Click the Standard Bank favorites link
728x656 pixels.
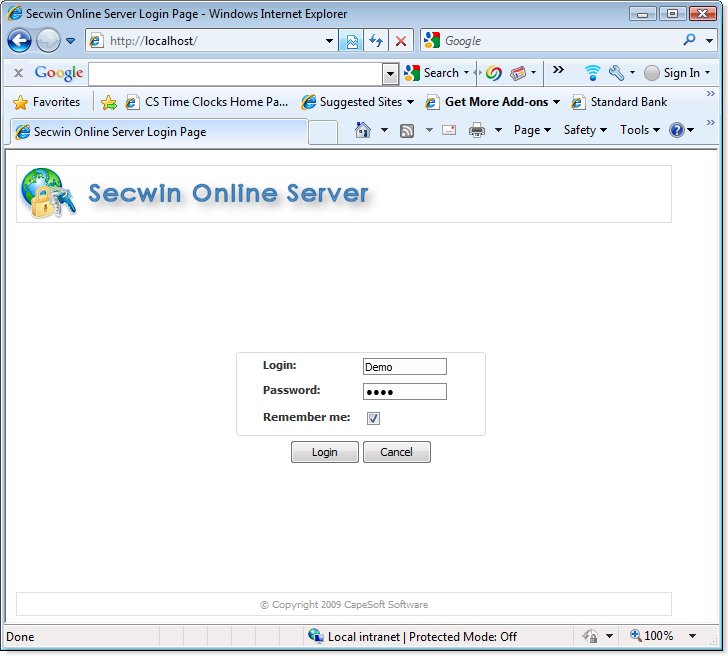(x=619, y=102)
